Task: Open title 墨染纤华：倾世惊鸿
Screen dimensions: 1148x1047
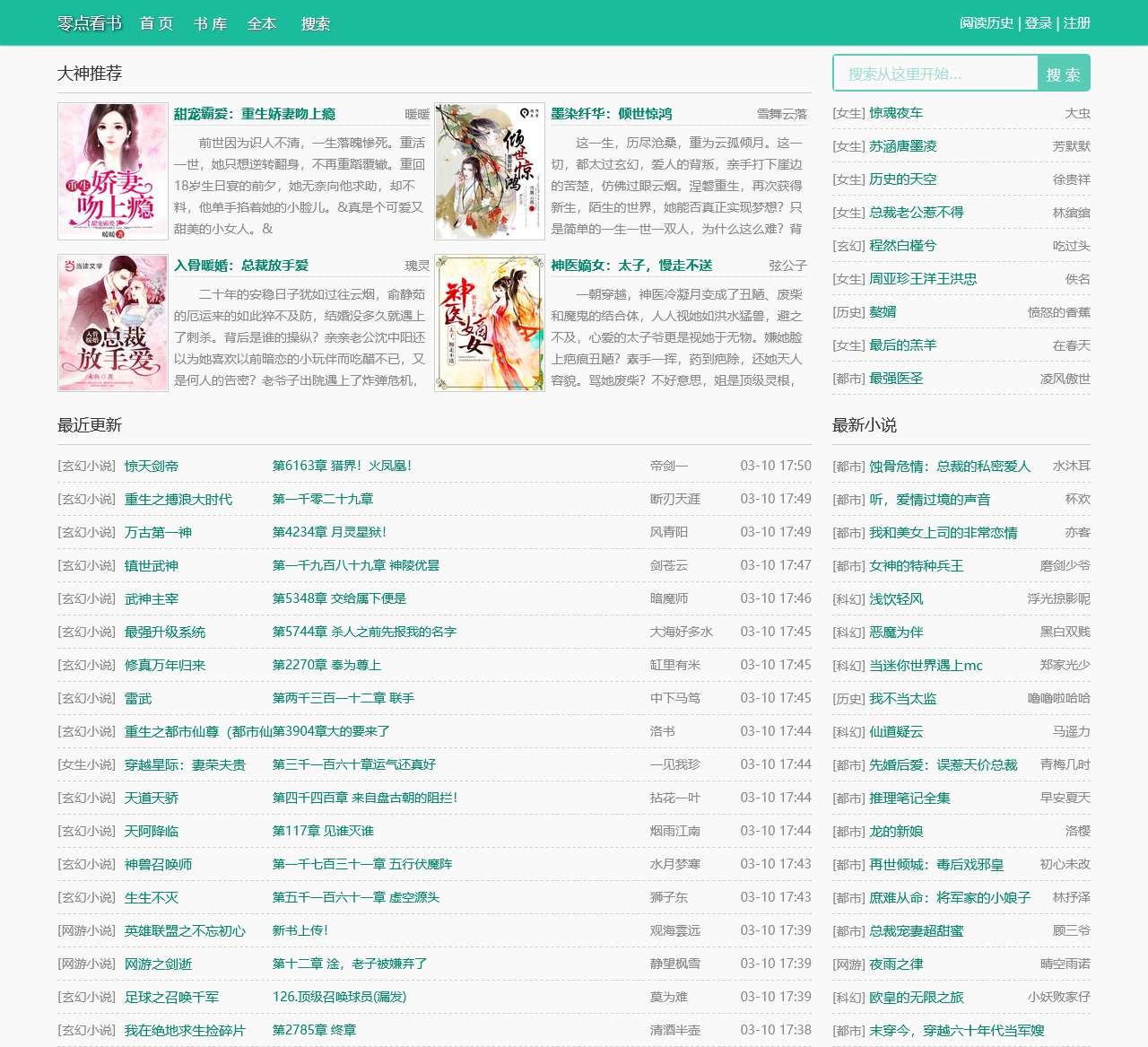Action: pos(612,114)
